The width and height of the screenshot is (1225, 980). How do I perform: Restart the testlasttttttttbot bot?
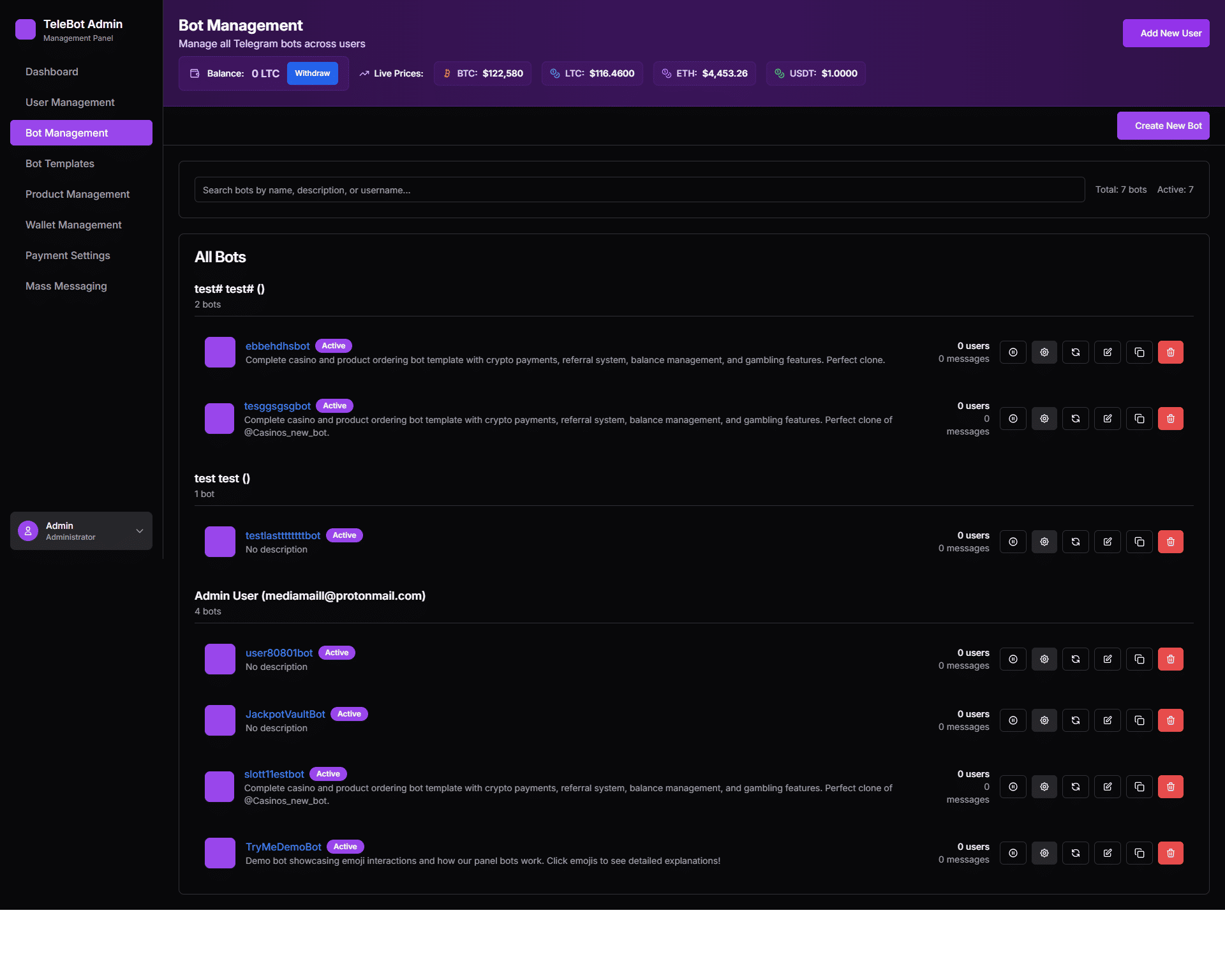[1075, 542]
